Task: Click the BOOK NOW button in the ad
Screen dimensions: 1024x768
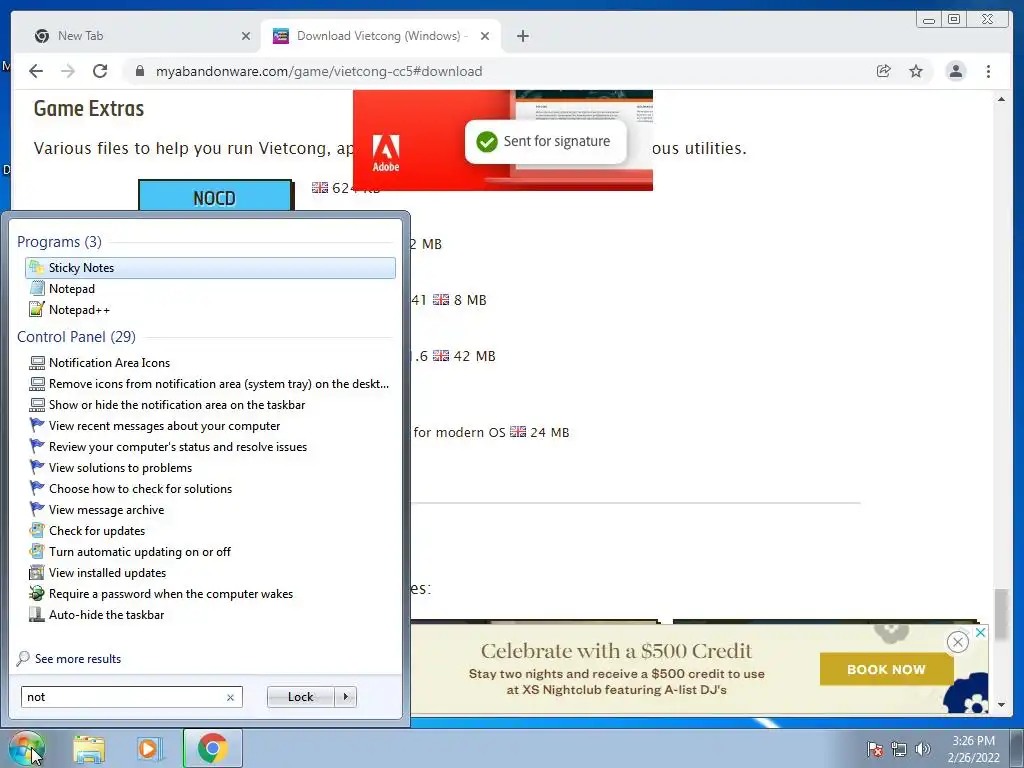Action: pyautogui.click(x=886, y=669)
